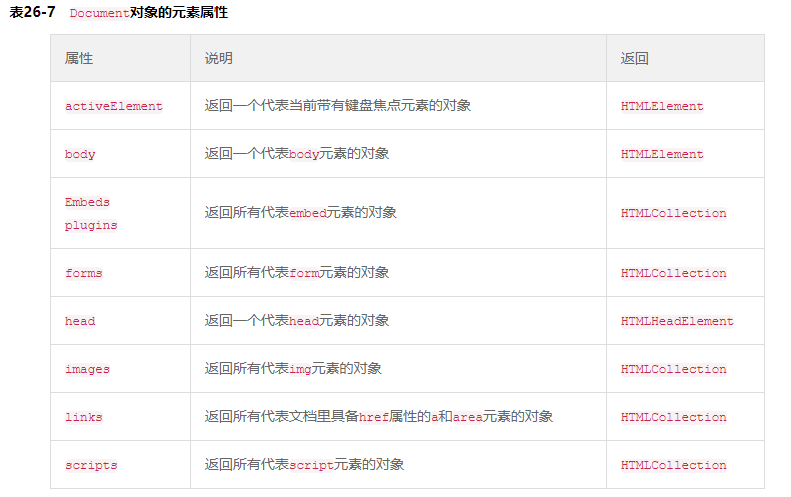791x497 pixels.
Task: Click the 属性 column header
Action: pyautogui.click(x=79, y=58)
